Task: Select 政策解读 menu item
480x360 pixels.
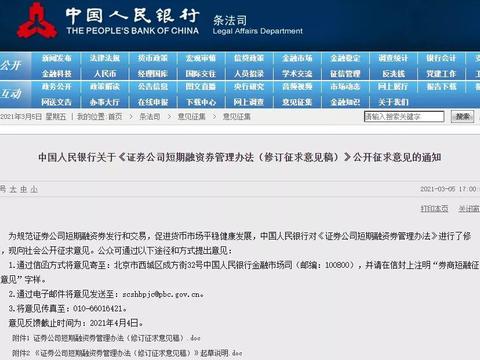Action: coord(105,87)
